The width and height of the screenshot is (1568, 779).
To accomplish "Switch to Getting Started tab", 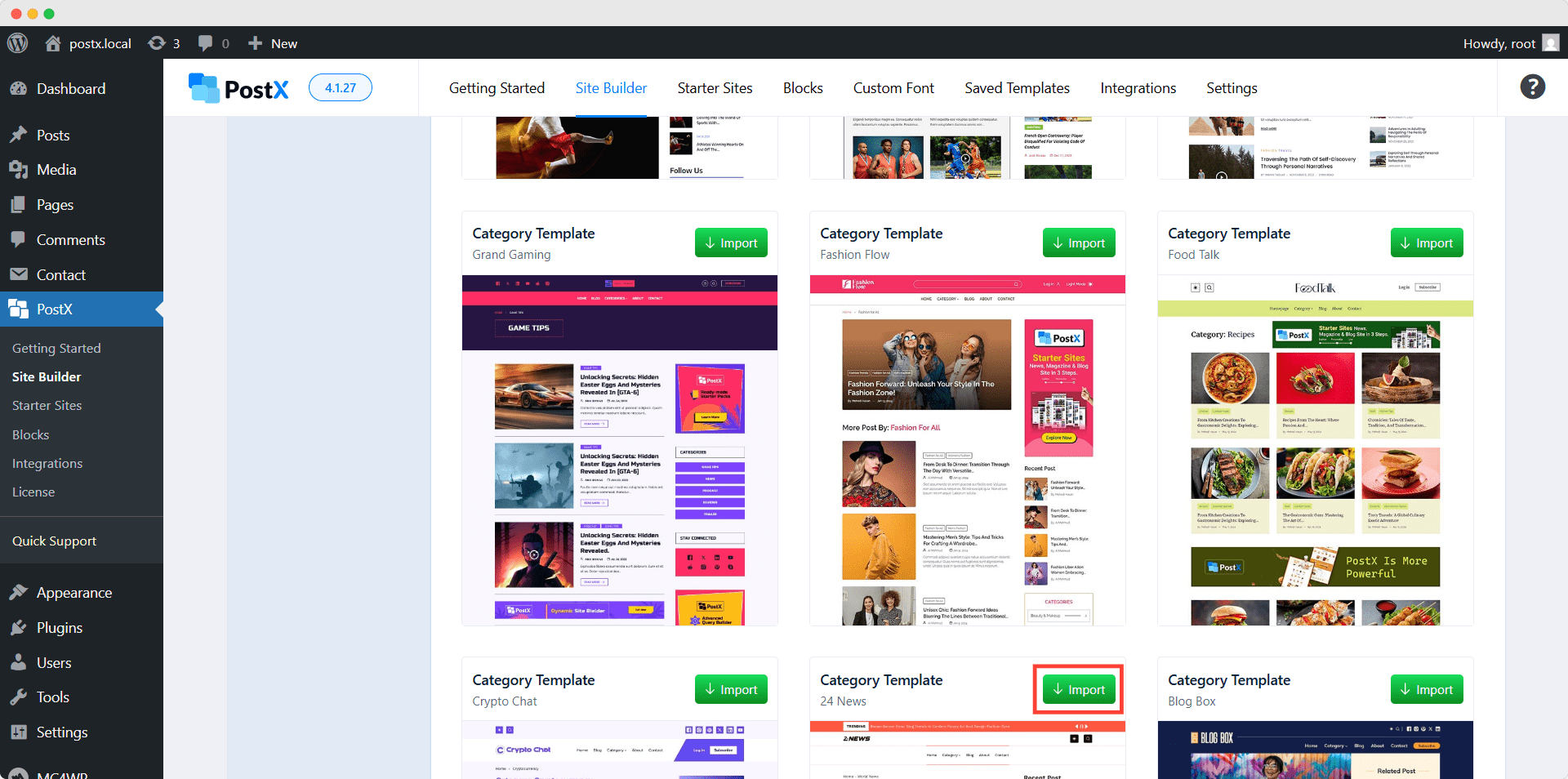I will click(x=497, y=88).
